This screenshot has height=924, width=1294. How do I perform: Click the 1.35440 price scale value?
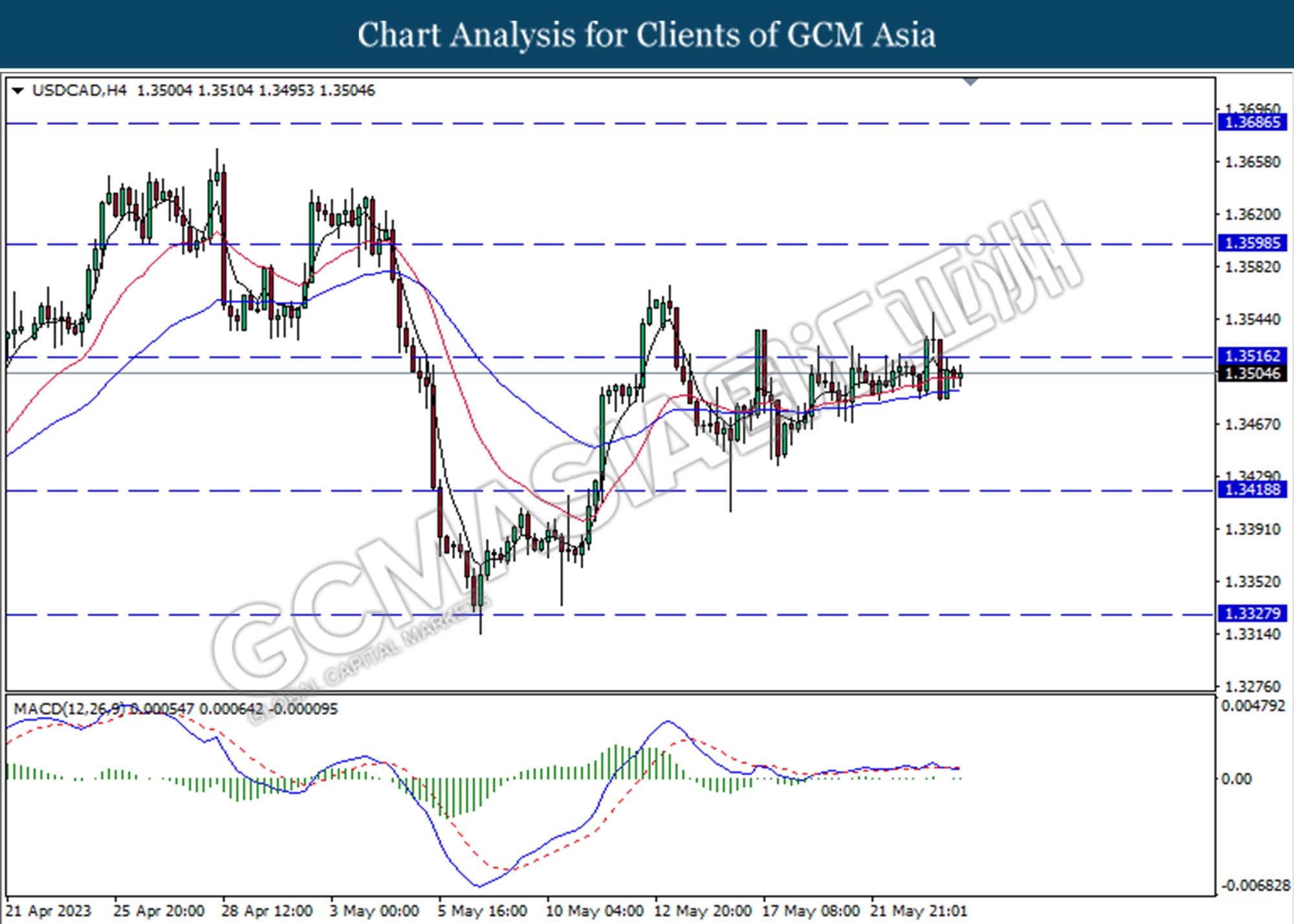tap(1253, 320)
